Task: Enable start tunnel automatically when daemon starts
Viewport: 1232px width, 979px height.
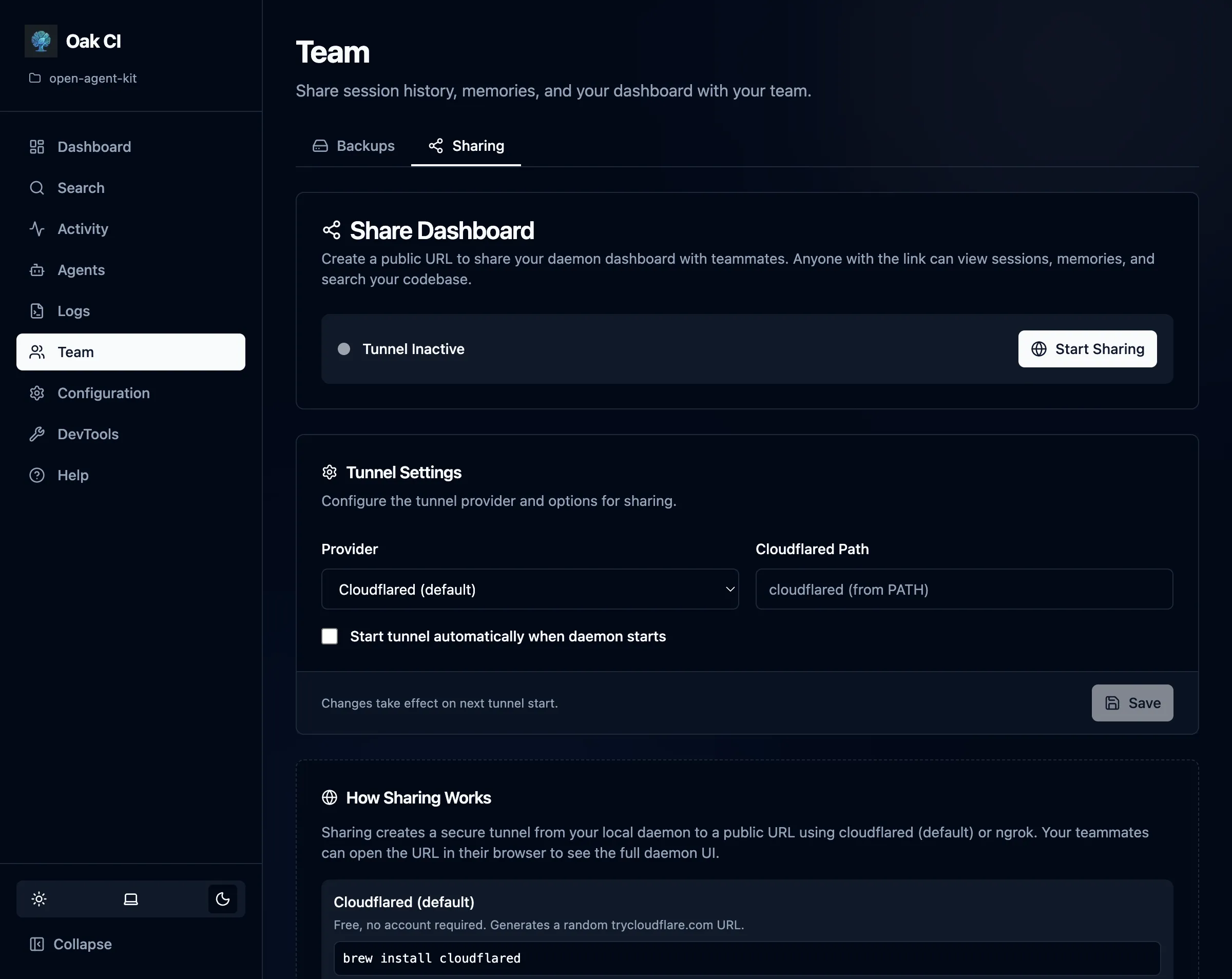Action: [x=330, y=636]
